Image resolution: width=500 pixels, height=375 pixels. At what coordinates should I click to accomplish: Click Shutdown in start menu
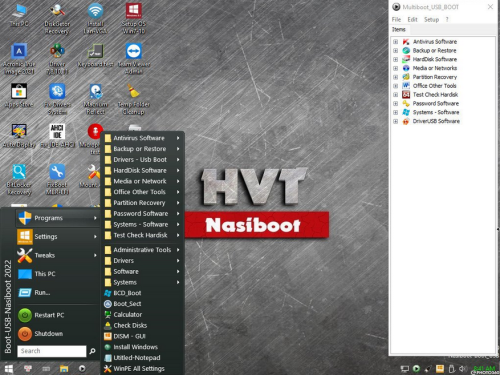pyautogui.click(x=48, y=334)
